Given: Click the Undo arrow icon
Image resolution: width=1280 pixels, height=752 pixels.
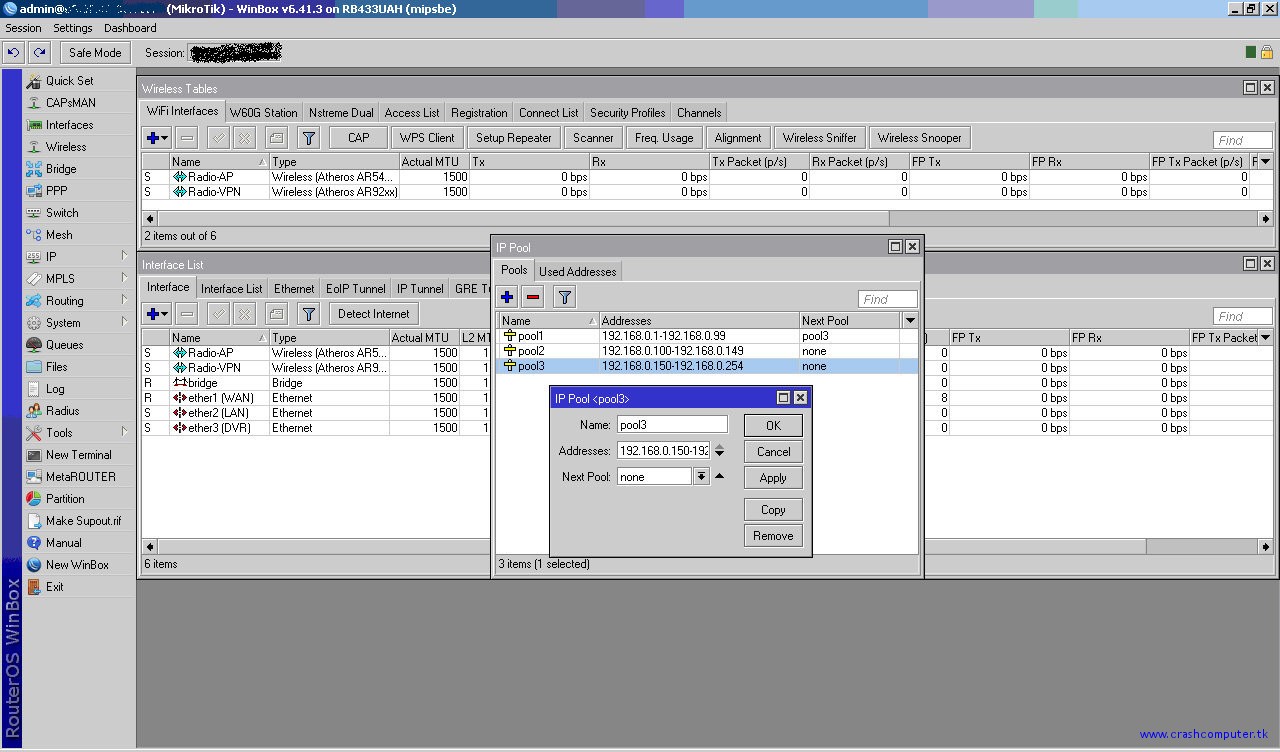Looking at the screenshot, I should (x=14, y=52).
